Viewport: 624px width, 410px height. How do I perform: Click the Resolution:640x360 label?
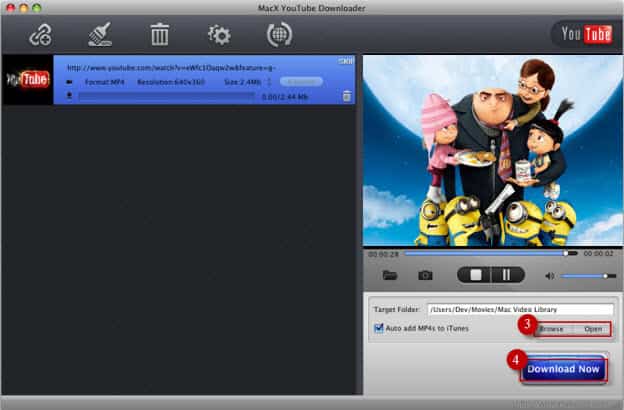pos(171,82)
